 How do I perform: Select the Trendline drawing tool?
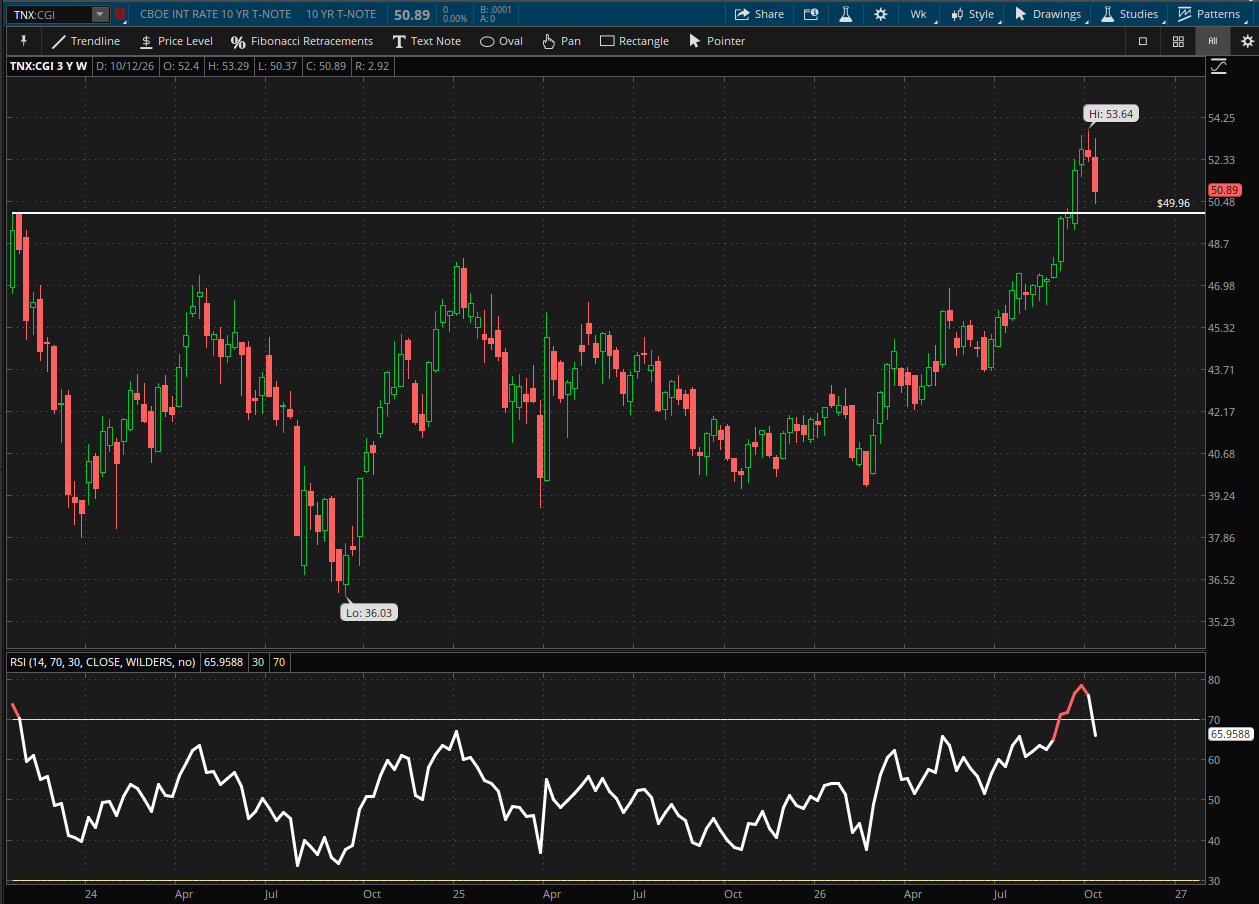tap(86, 41)
